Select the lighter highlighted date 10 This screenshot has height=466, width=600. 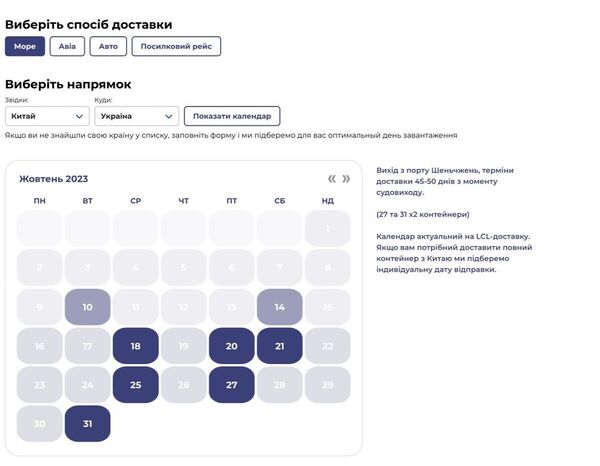tap(88, 307)
